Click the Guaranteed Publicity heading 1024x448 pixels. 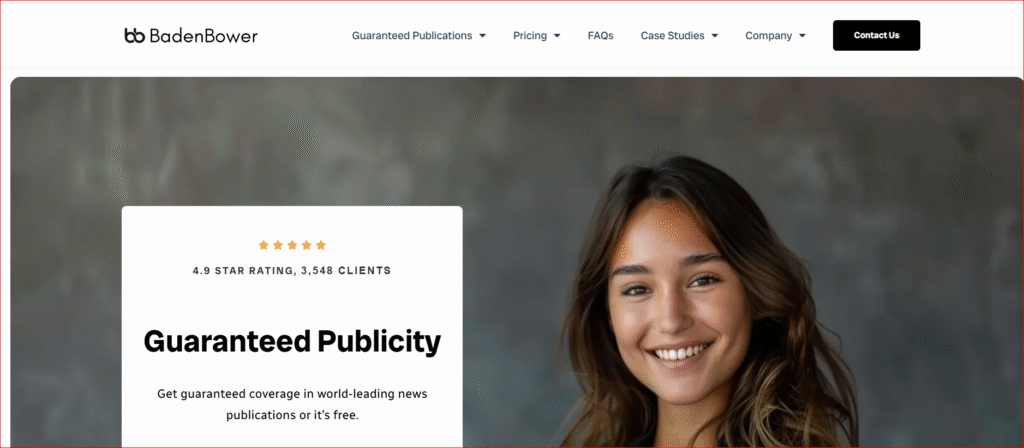coord(292,341)
